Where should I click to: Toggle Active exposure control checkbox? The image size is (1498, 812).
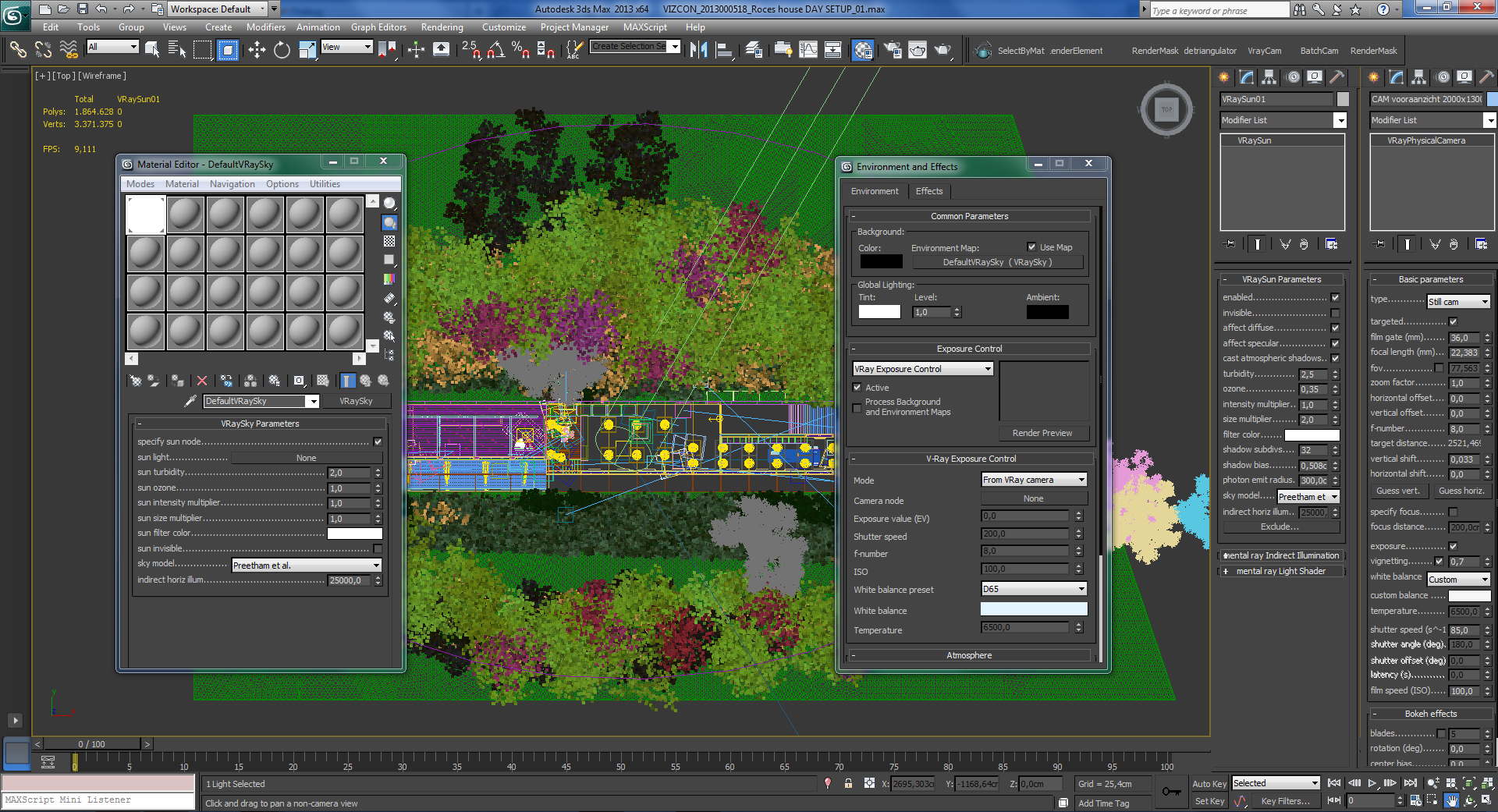(x=857, y=388)
